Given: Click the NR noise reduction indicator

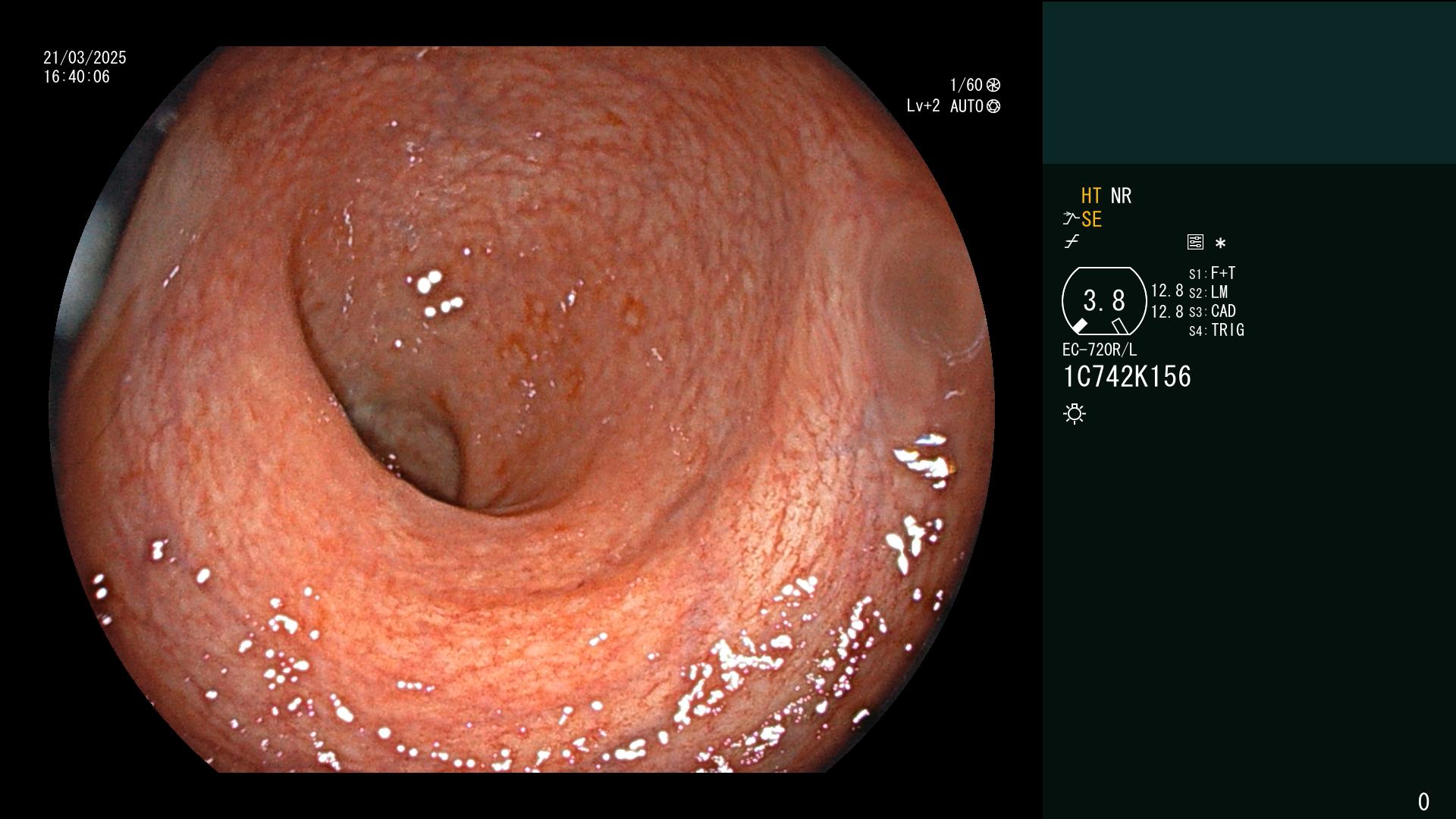Looking at the screenshot, I should pos(1121,196).
